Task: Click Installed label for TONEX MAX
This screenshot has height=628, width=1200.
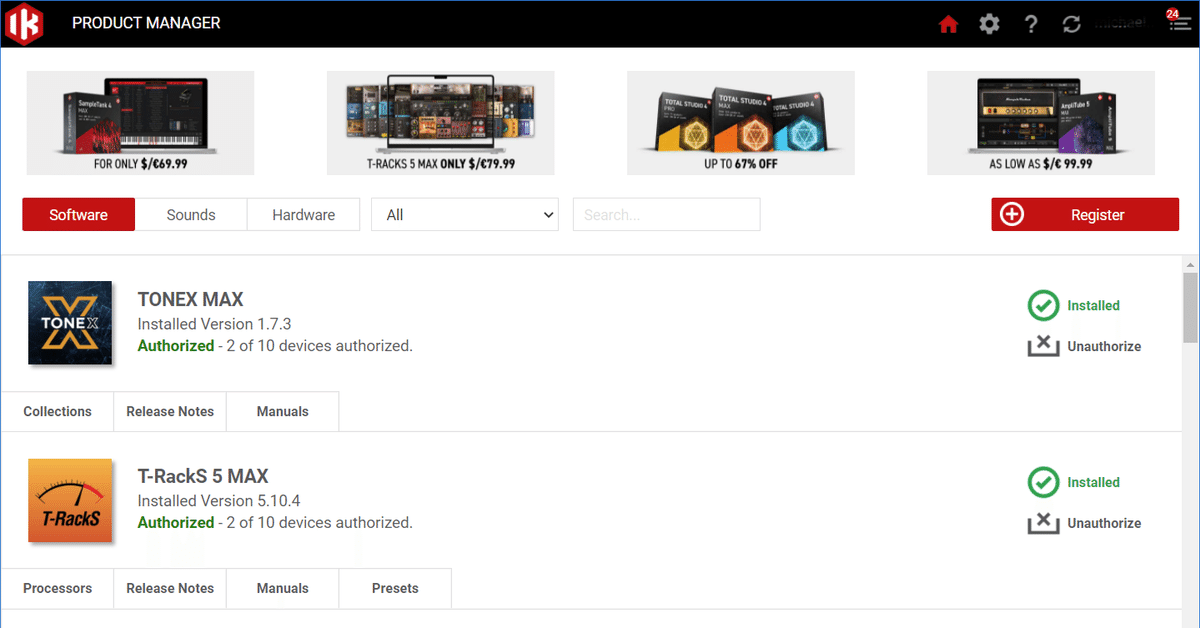Action: [x=1093, y=306]
